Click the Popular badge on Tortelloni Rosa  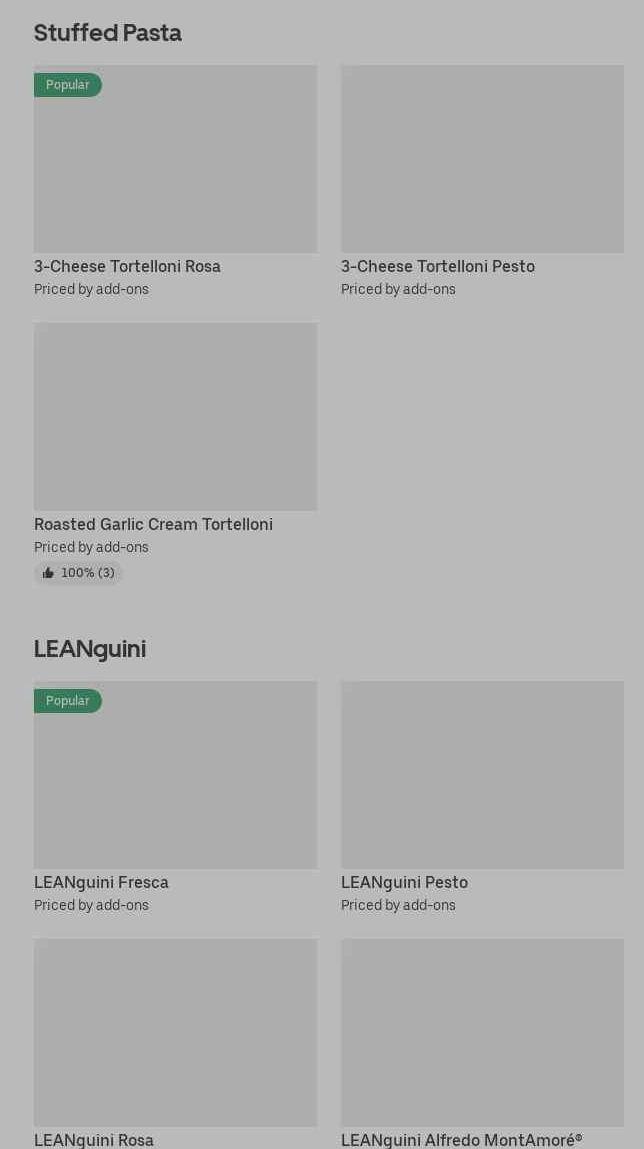coord(68,85)
